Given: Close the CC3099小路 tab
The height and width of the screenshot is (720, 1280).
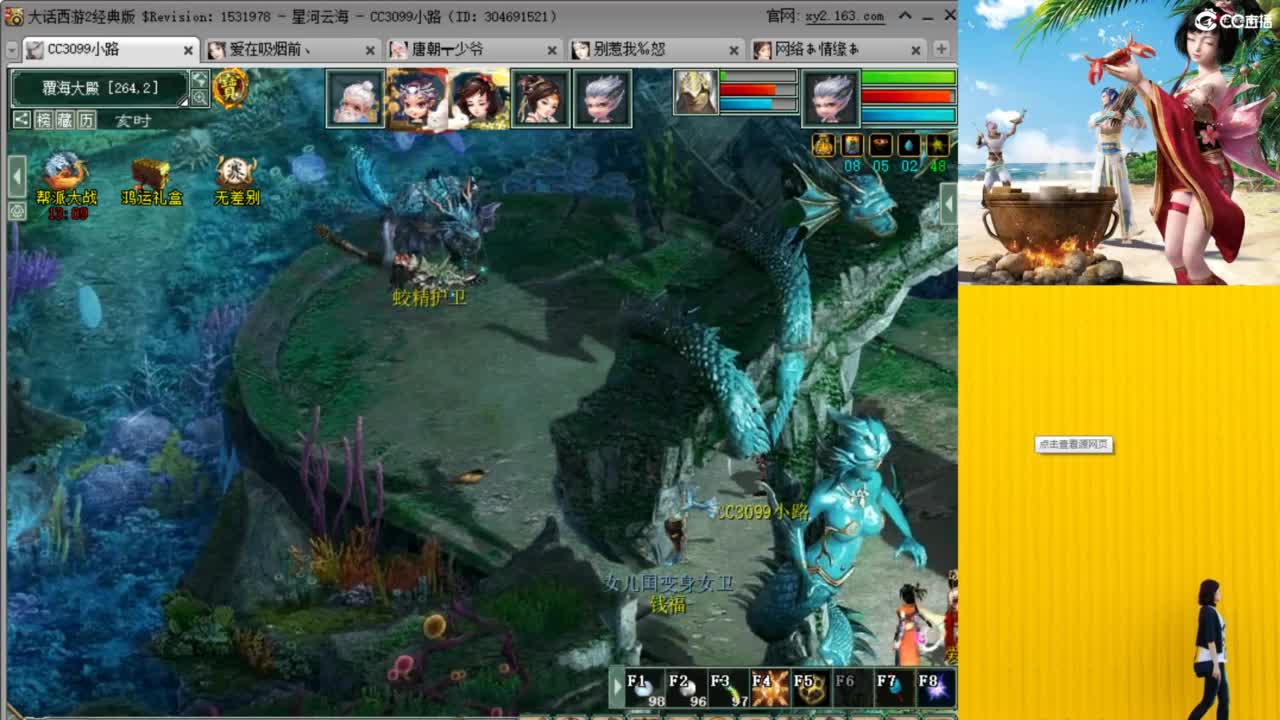Looking at the screenshot, I should tap(188, 50).
